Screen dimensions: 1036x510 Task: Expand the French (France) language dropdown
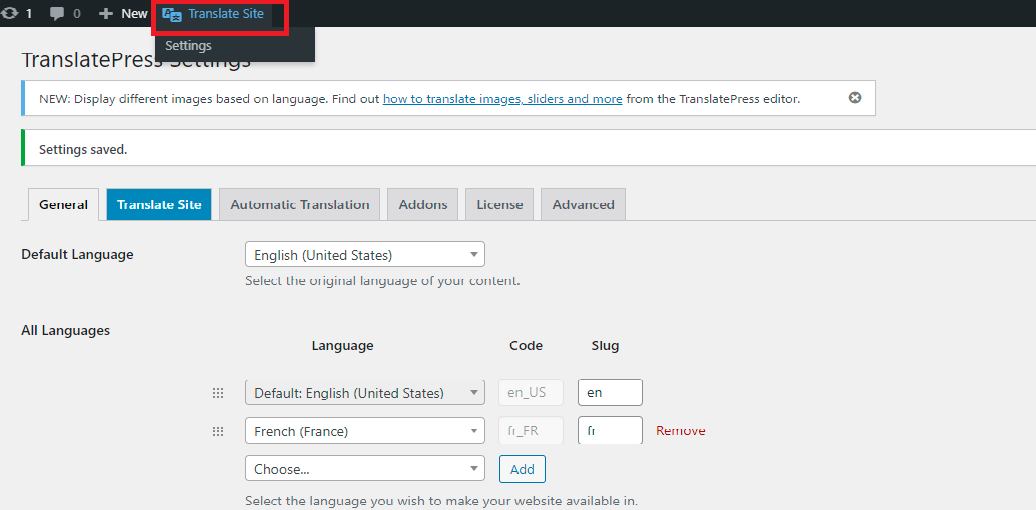point(364,431)
